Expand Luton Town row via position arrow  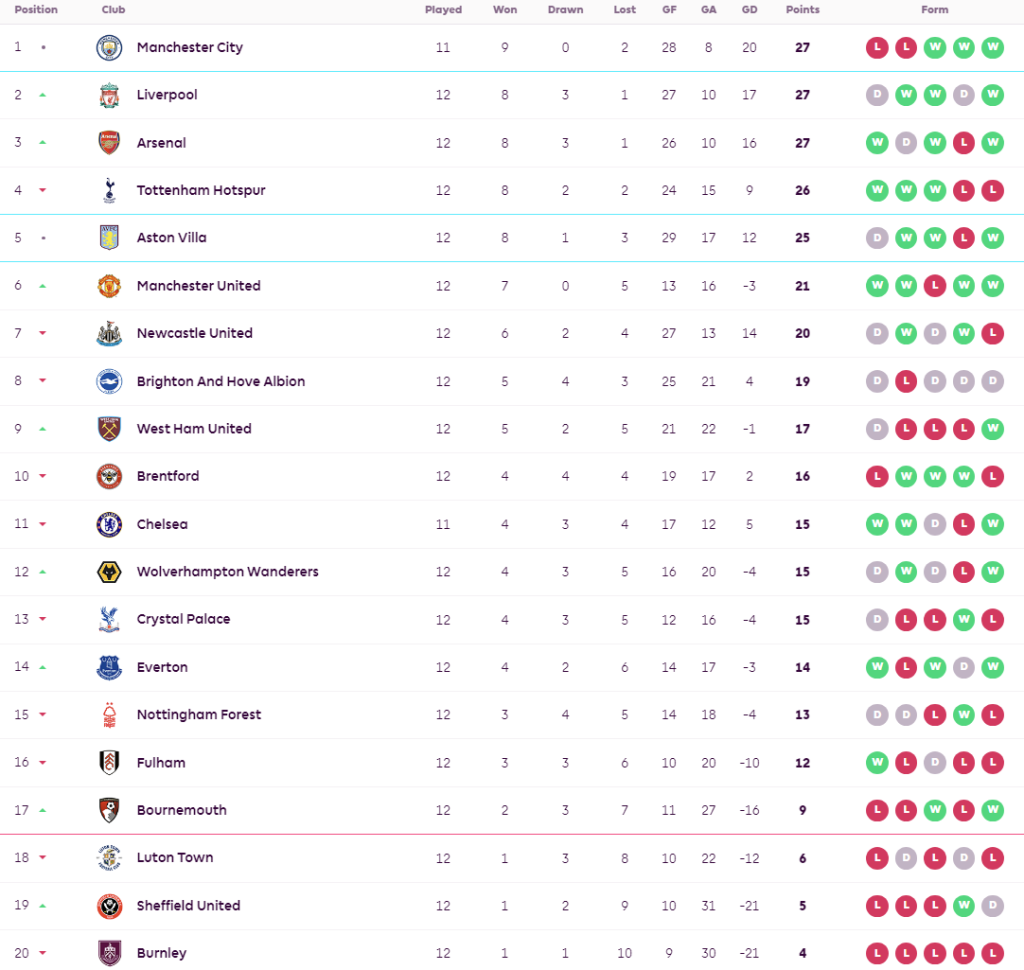(43, 858)
